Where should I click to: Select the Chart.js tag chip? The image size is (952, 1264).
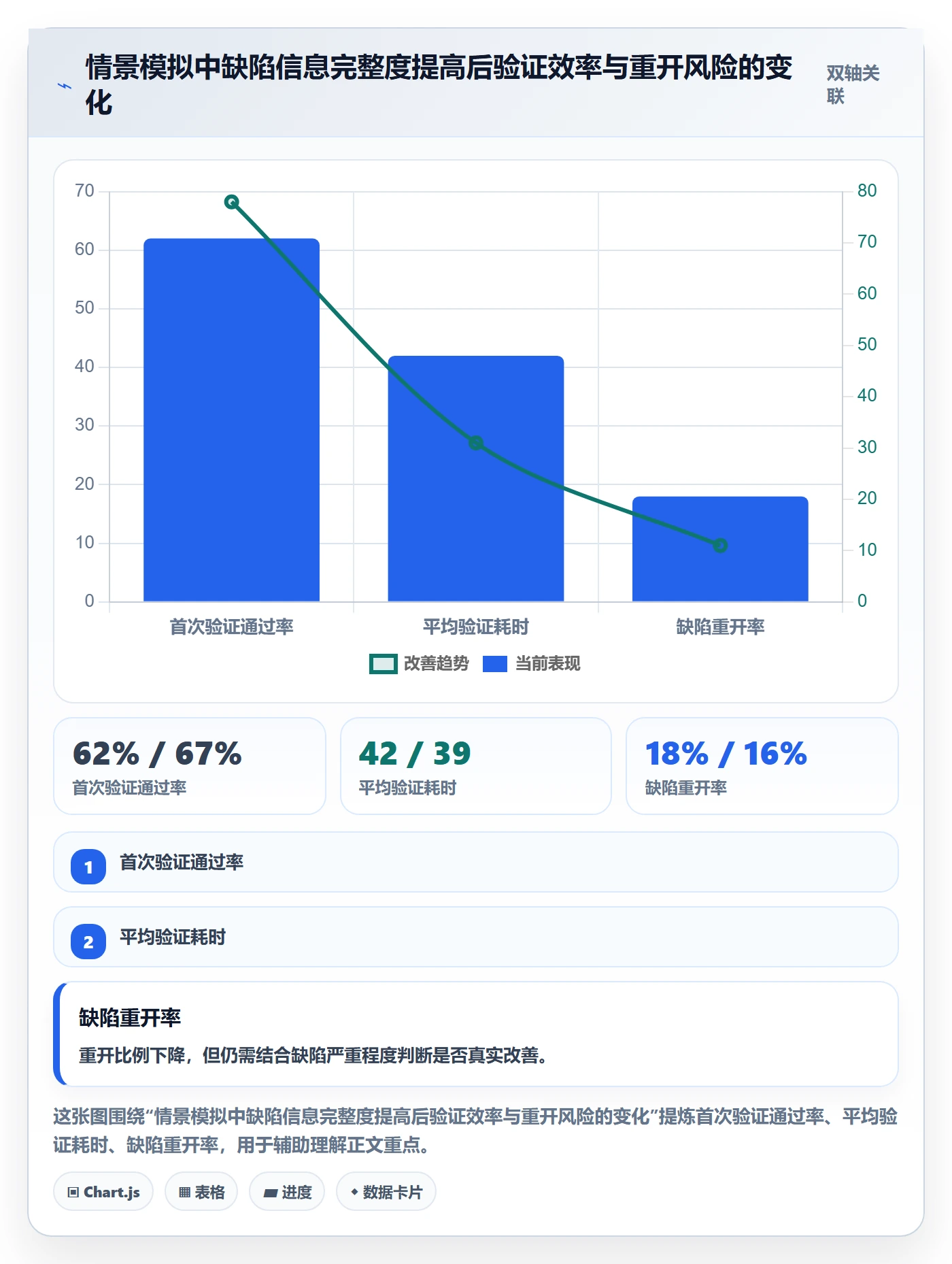click(x=103, y=1192)
